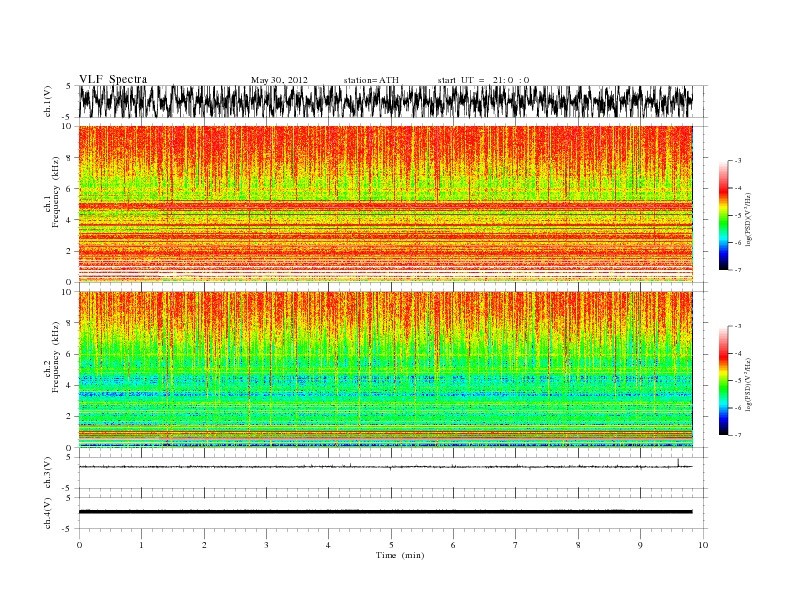This screenshot has width=792, height=612.
Task: Click the "-5" tick on the ch.4(V) axis
Action: pyautogui.click(x=68, y=529)
